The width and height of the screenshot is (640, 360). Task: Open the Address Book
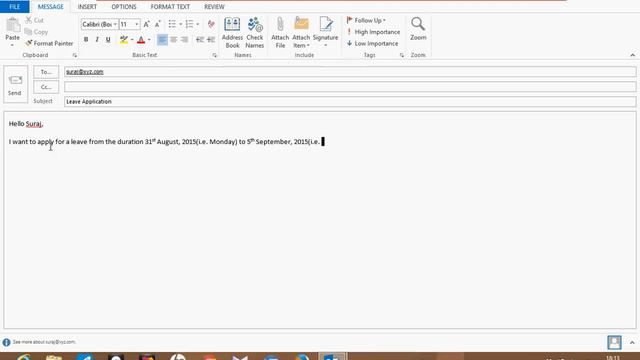232,33
